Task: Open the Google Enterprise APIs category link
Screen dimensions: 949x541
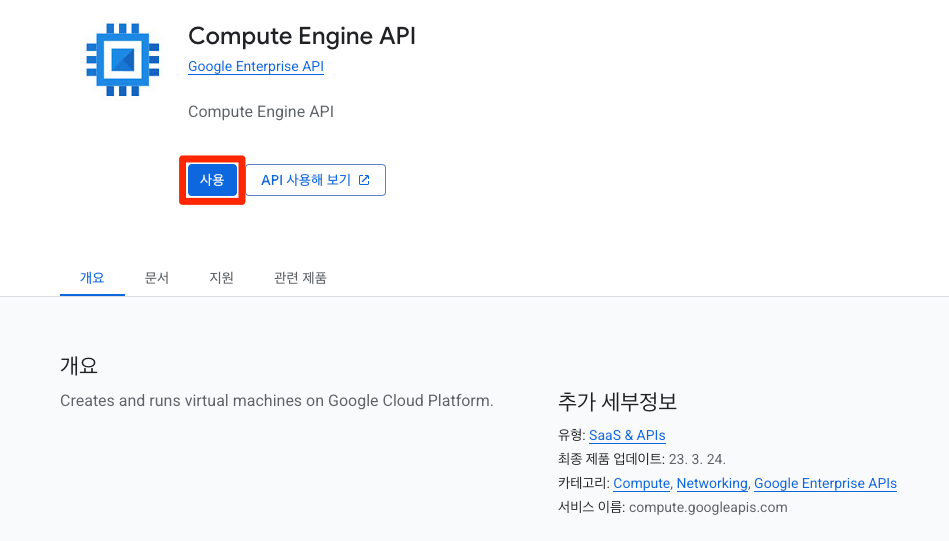Action: (x=825, y=484)
